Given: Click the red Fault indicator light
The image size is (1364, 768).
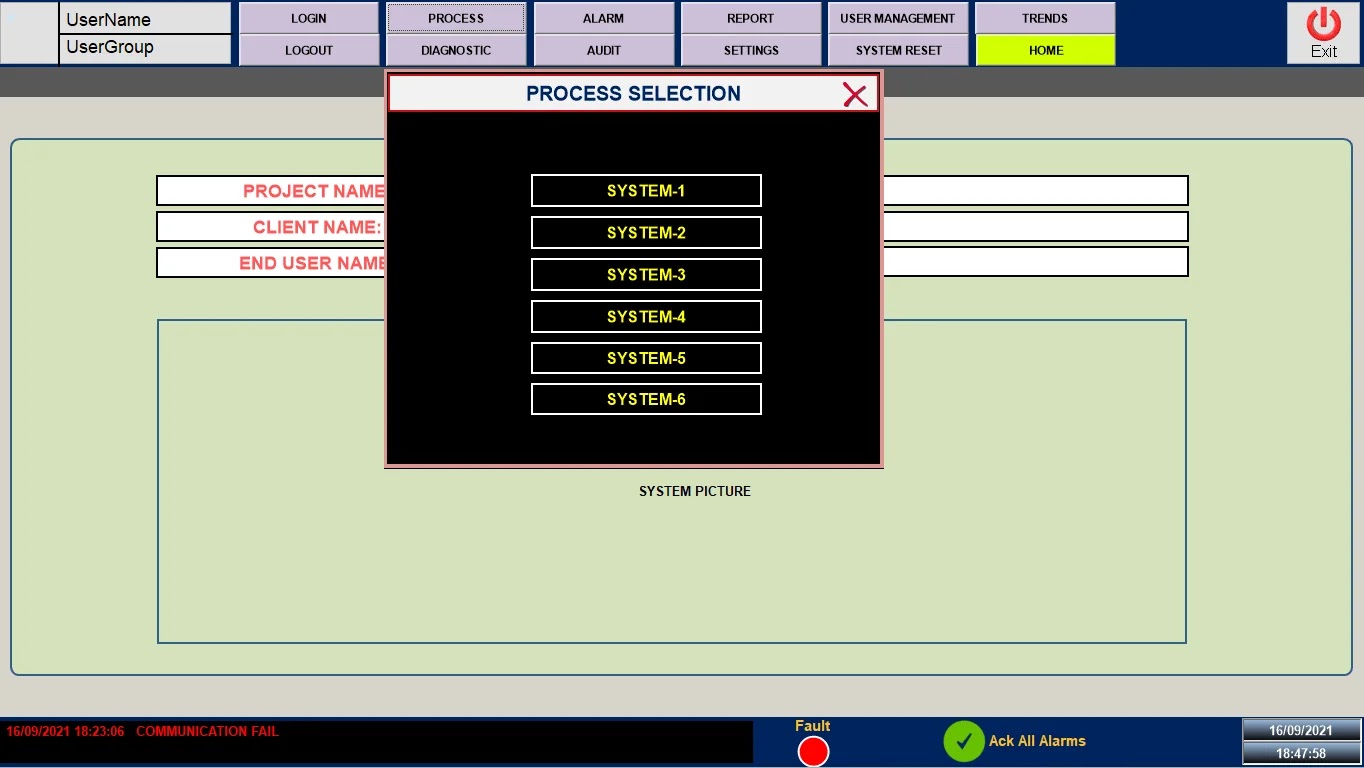Looking at the screenshot, I should [x=813, y=751].
